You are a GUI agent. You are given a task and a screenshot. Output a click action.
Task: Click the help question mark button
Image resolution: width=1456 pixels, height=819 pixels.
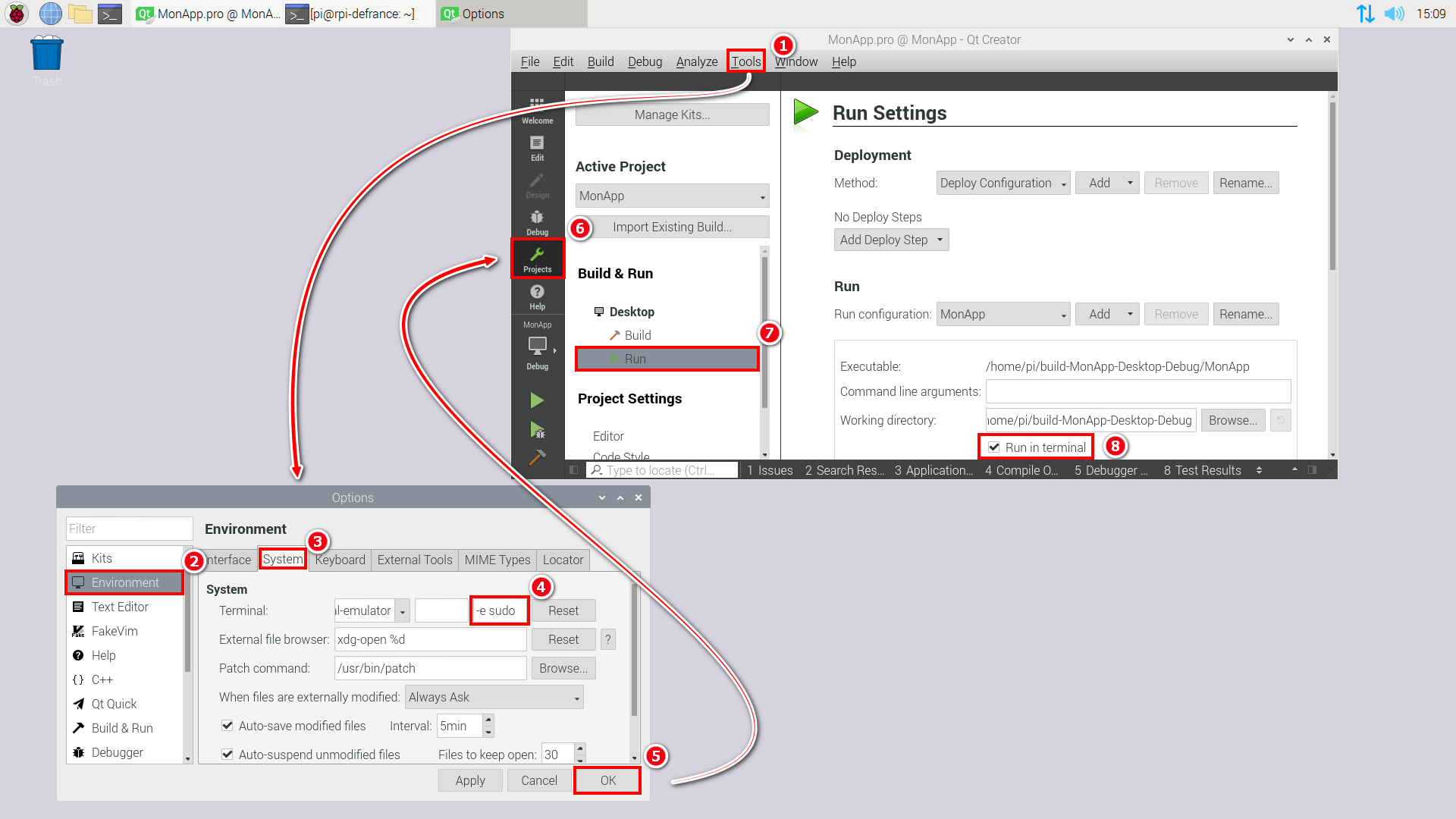(x=607, y=639)
